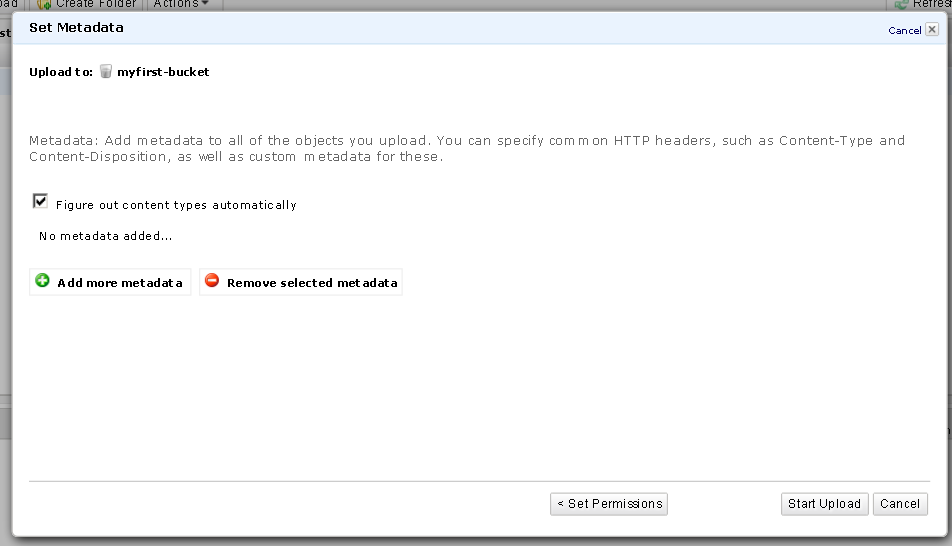Image resolution: width=952 pixels, height=546 pixels.
Task: Click the Metadata description paragraph
Action: tap(466, 148)
